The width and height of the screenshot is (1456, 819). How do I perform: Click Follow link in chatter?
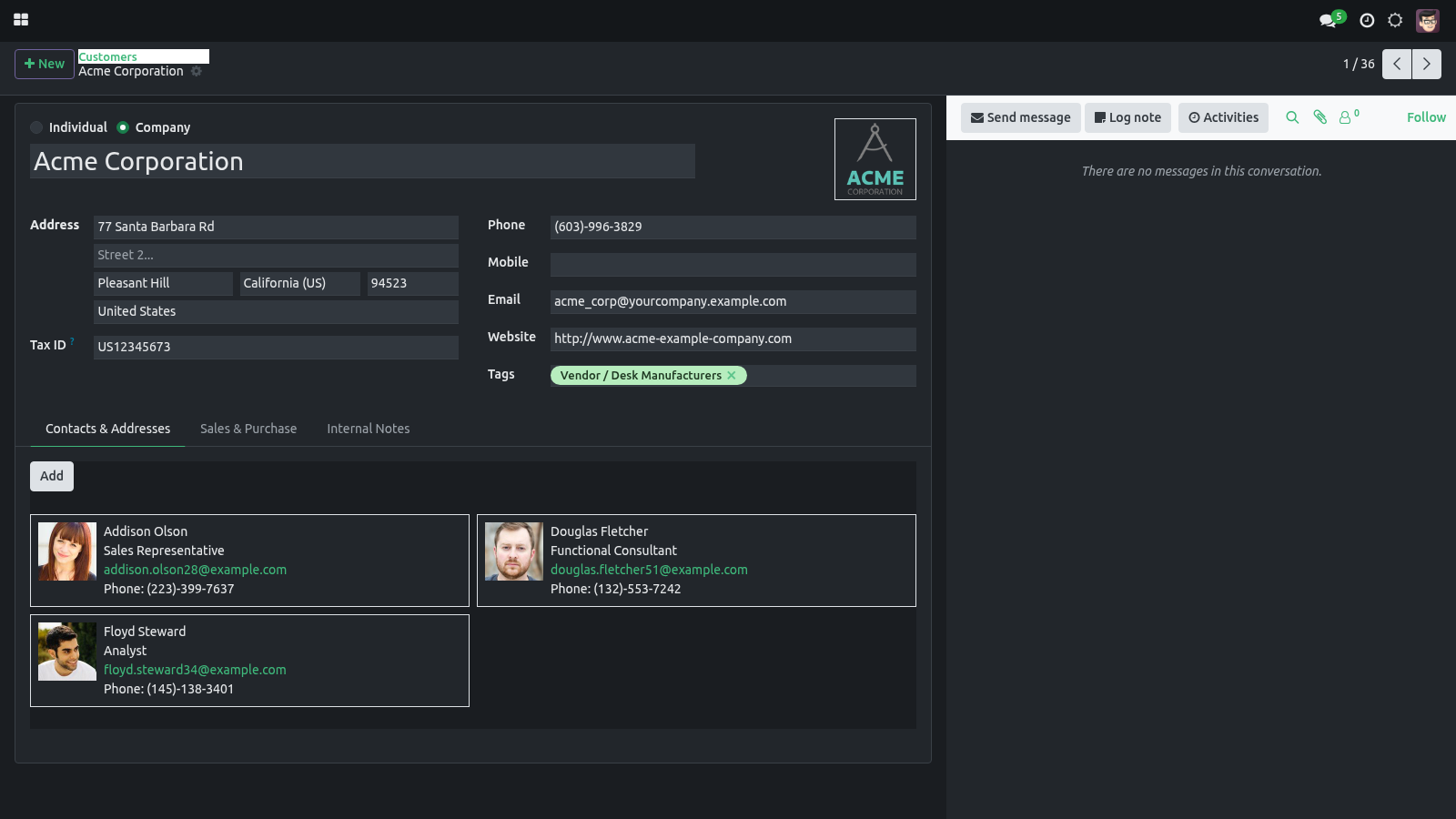pos(1426,117)
